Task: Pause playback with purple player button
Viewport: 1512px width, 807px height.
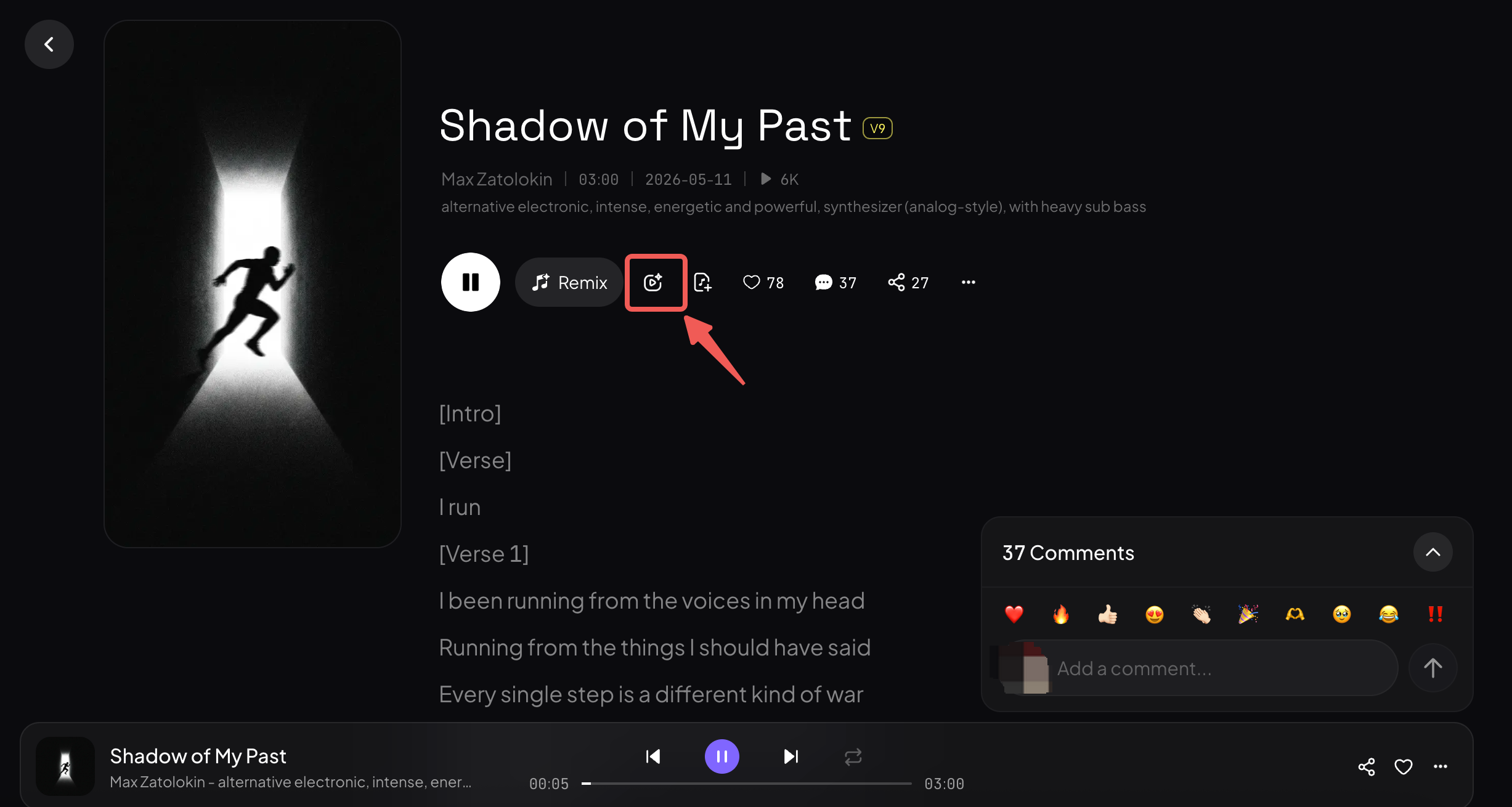Action: click(x=722, y=756)
